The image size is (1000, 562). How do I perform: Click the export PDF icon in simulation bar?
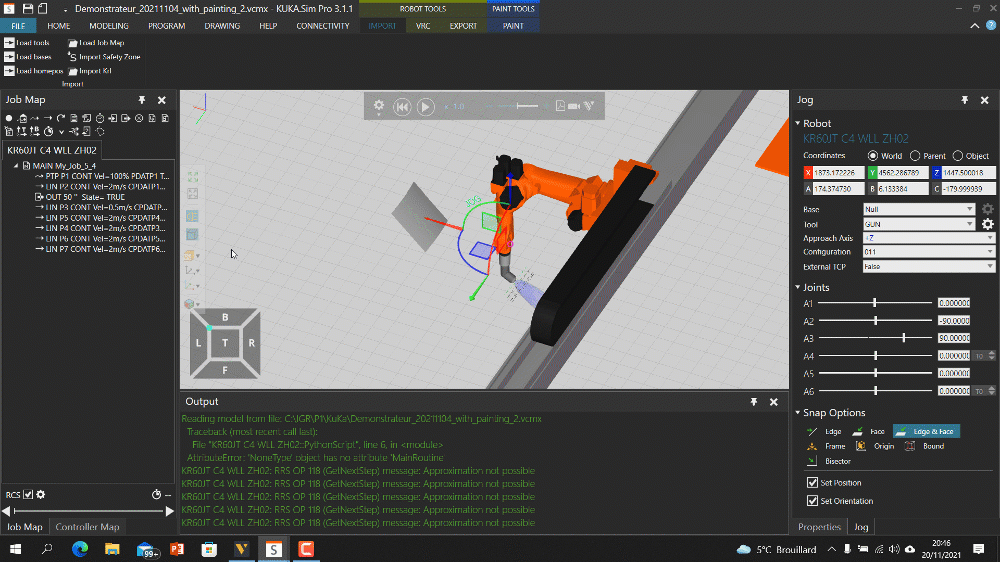560,106
